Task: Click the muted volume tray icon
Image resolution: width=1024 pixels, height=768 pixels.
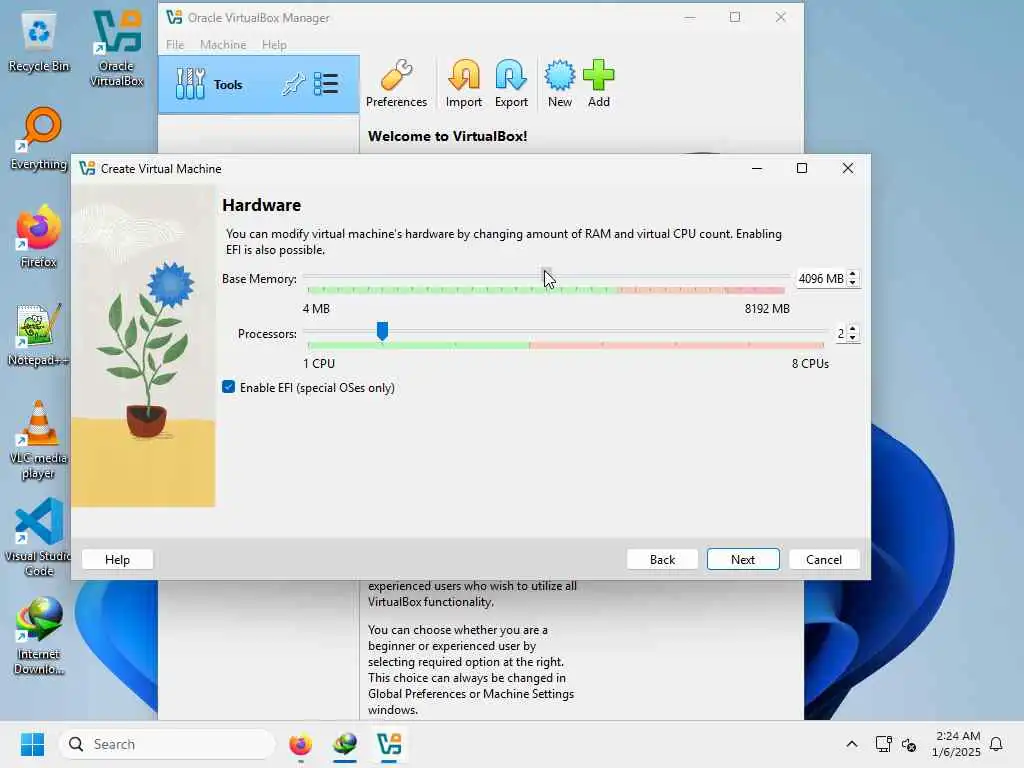Action: point(909,744)
